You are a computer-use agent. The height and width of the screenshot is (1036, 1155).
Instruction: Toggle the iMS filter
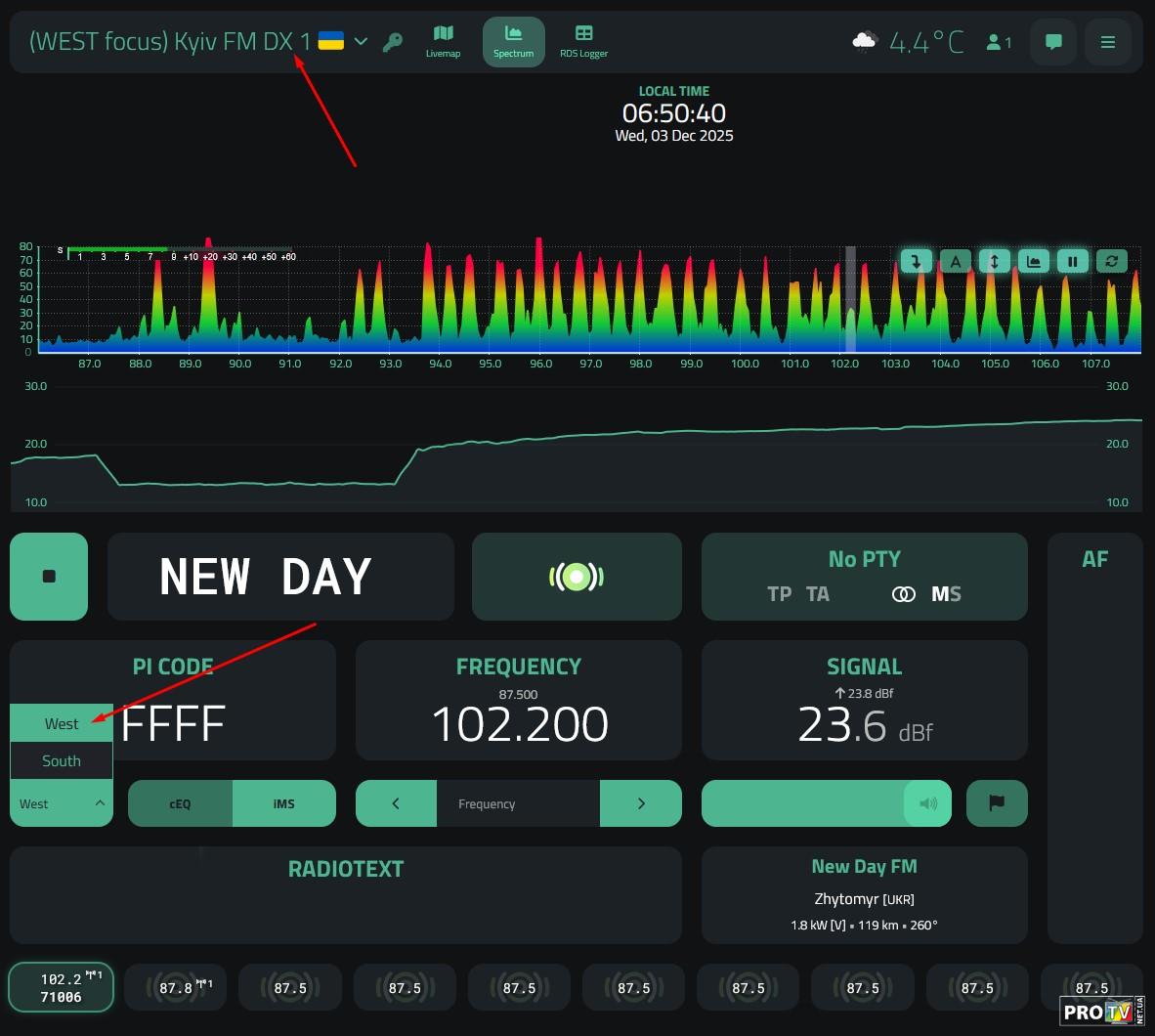(284, 803)
